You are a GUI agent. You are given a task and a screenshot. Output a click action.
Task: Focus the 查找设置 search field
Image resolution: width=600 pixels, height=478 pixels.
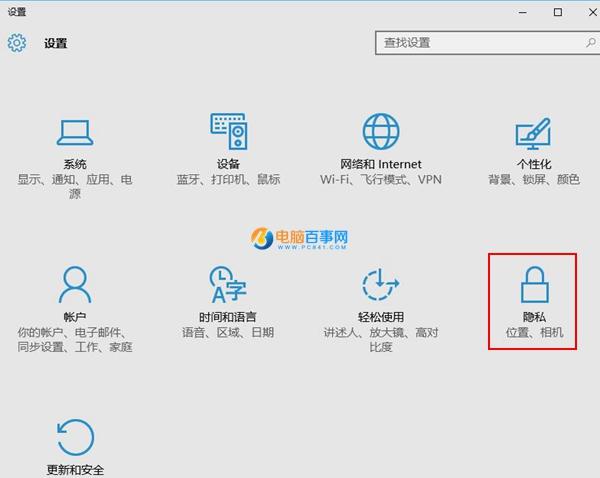(x=488, y=43)
